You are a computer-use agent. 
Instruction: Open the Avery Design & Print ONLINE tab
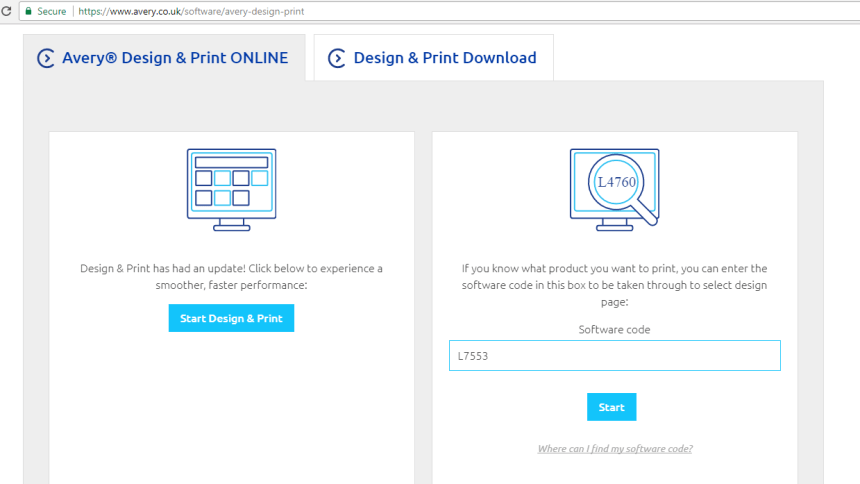[164, 58]
